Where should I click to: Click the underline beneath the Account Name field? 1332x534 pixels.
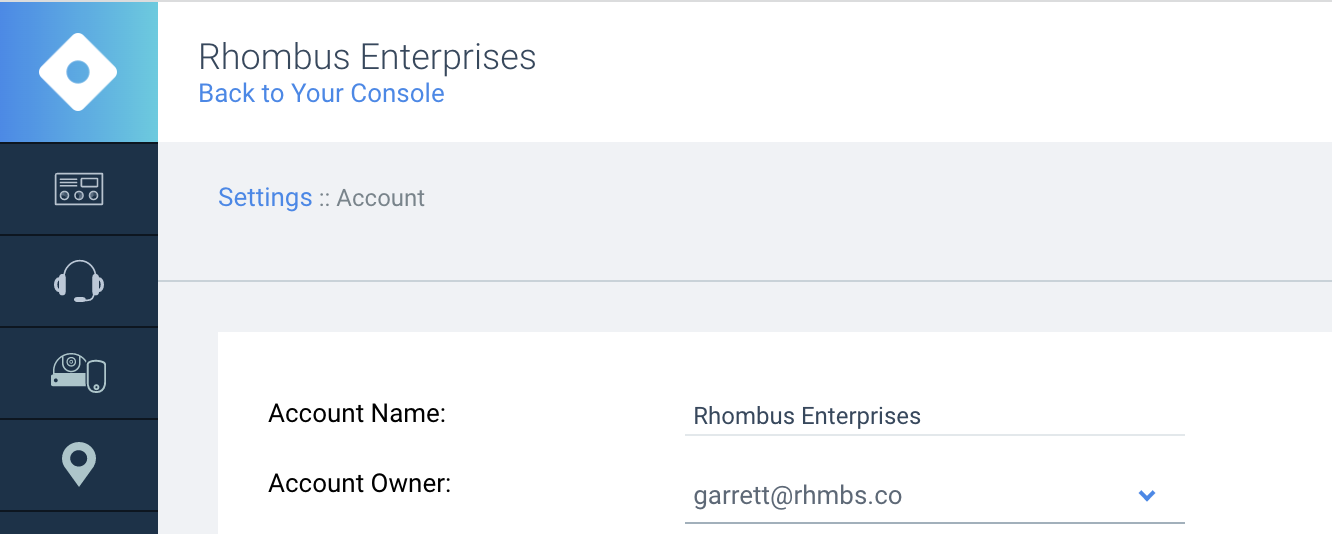(934, 435)
